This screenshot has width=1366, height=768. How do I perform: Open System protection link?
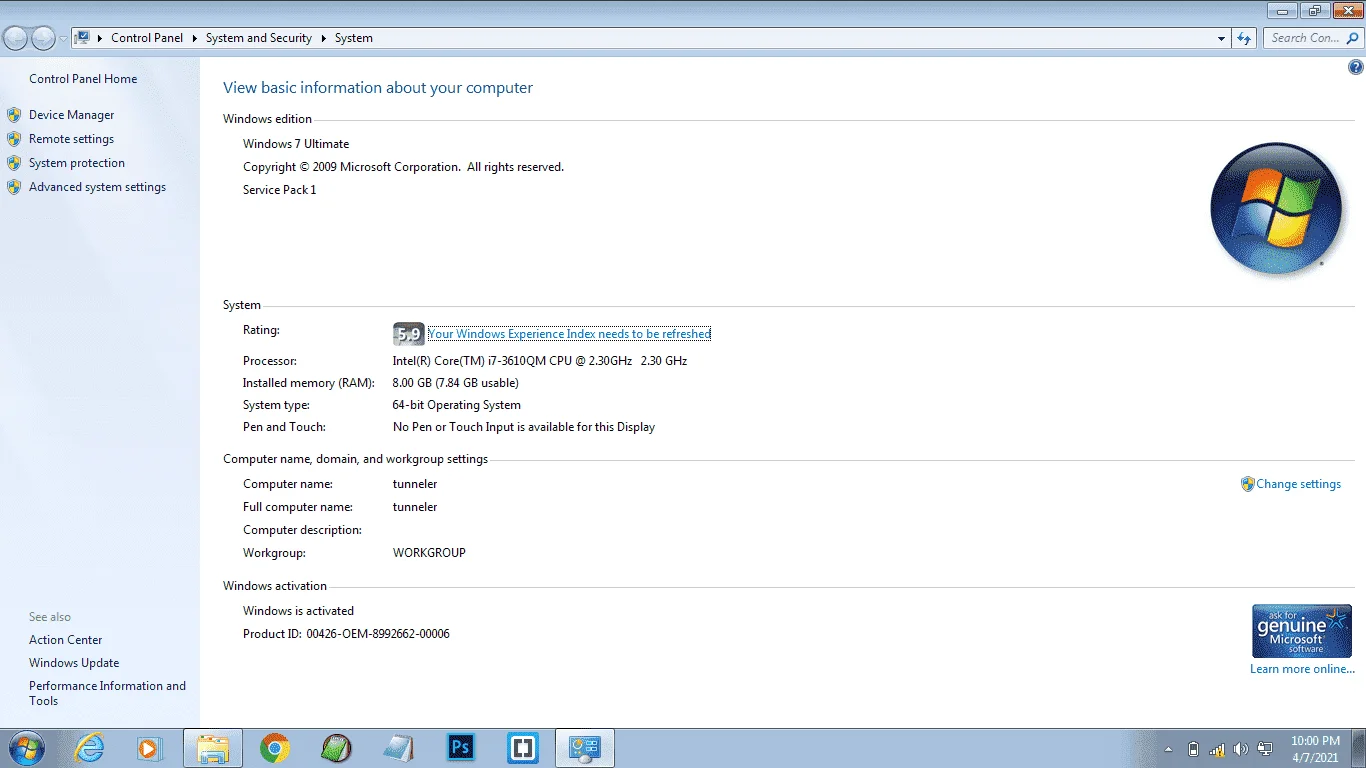[x=77, y=163]
